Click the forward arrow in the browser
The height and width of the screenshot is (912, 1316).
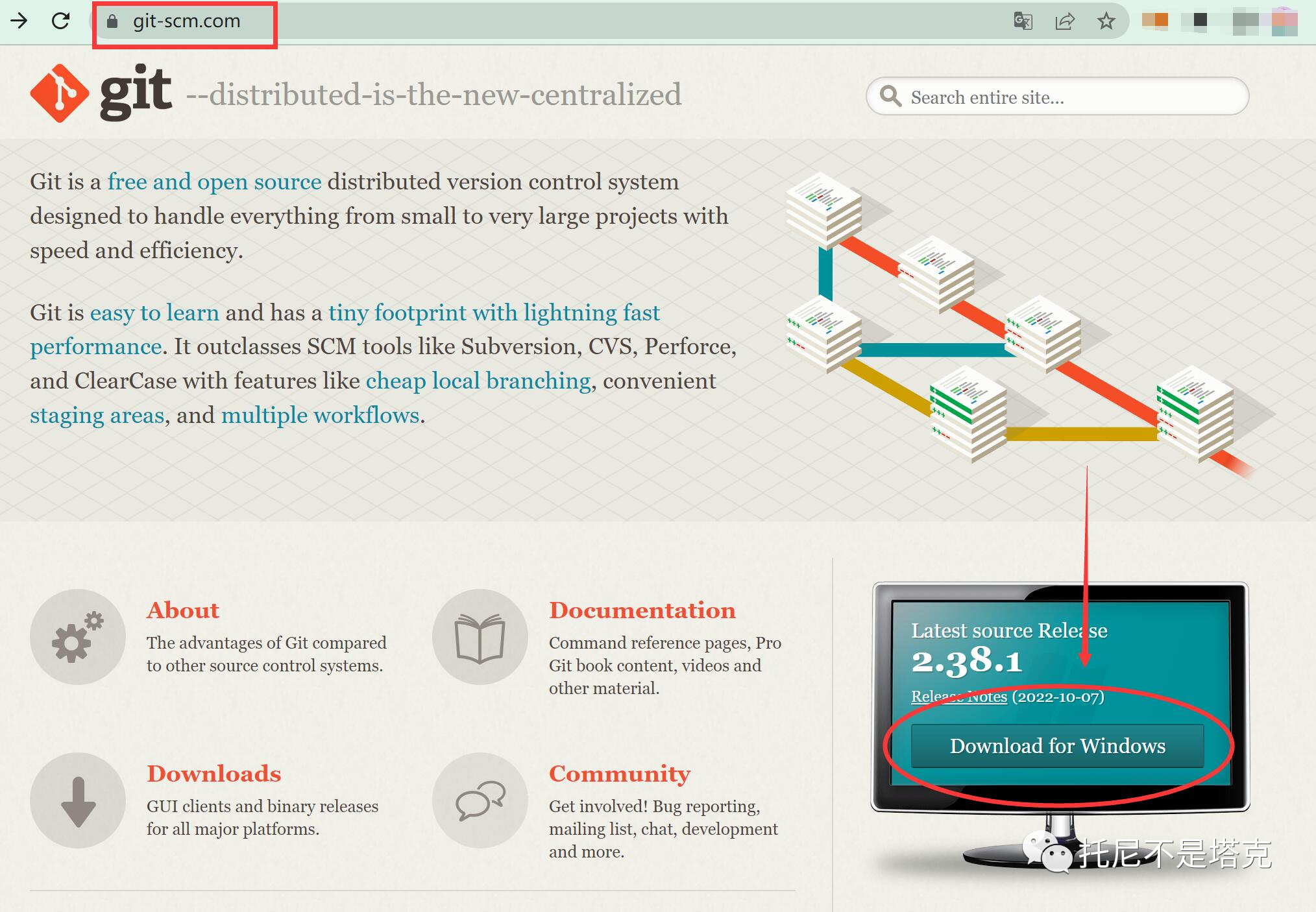[19, 21]
